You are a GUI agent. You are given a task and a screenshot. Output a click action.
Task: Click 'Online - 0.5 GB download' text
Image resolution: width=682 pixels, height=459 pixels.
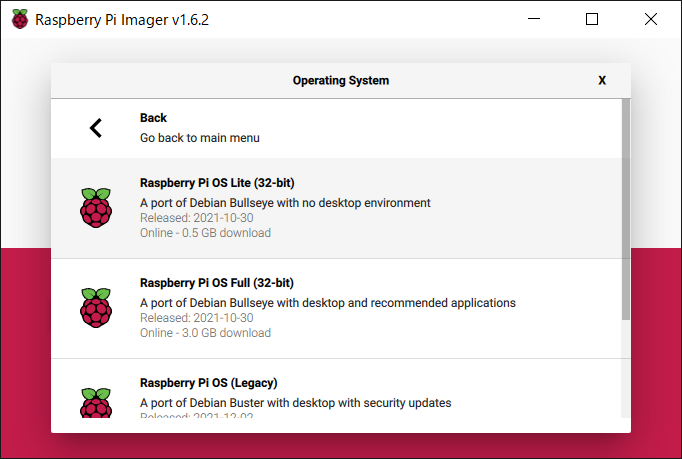click(x=205, y=233)
